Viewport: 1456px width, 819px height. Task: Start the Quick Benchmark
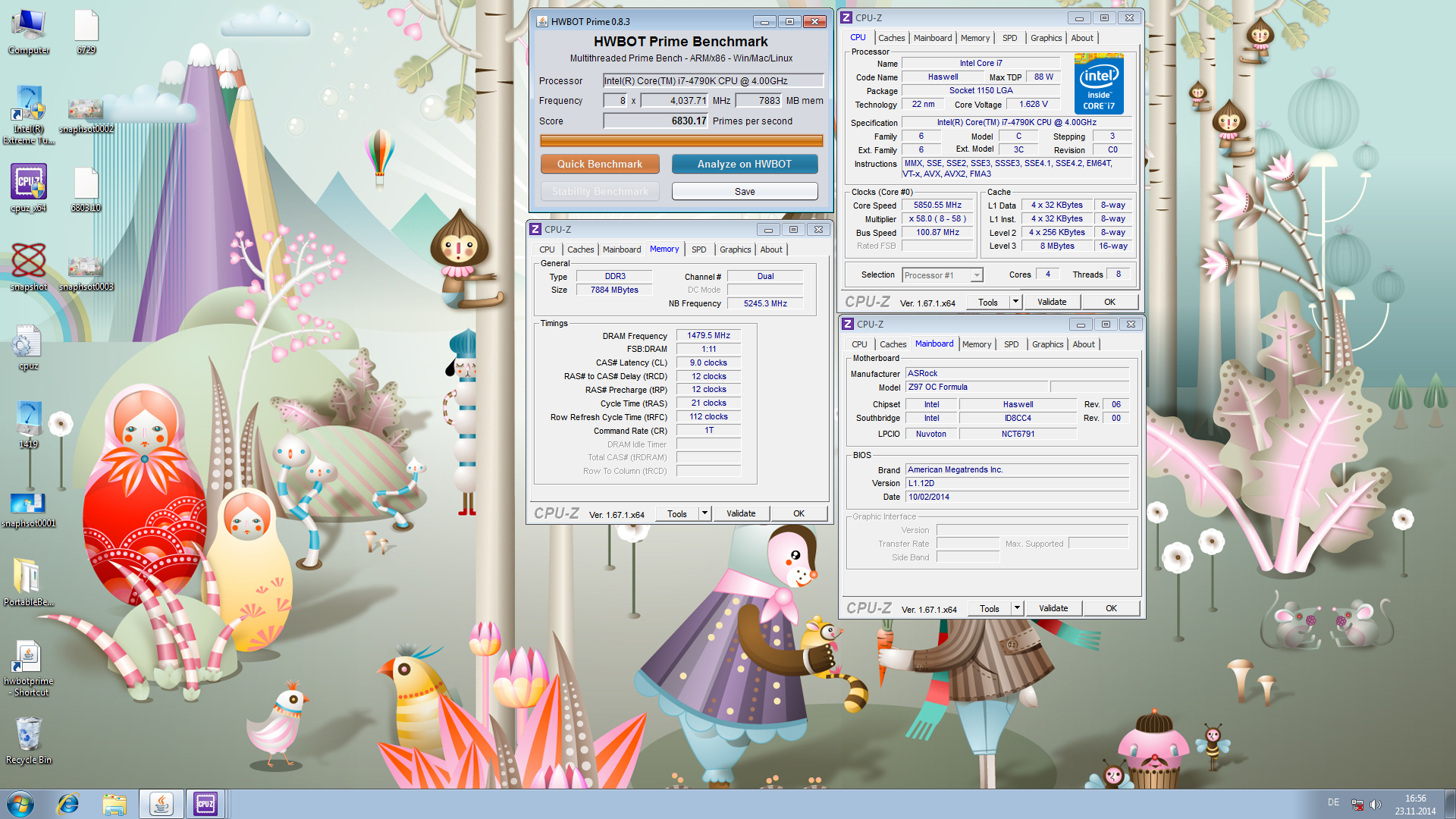click(599, 164)
